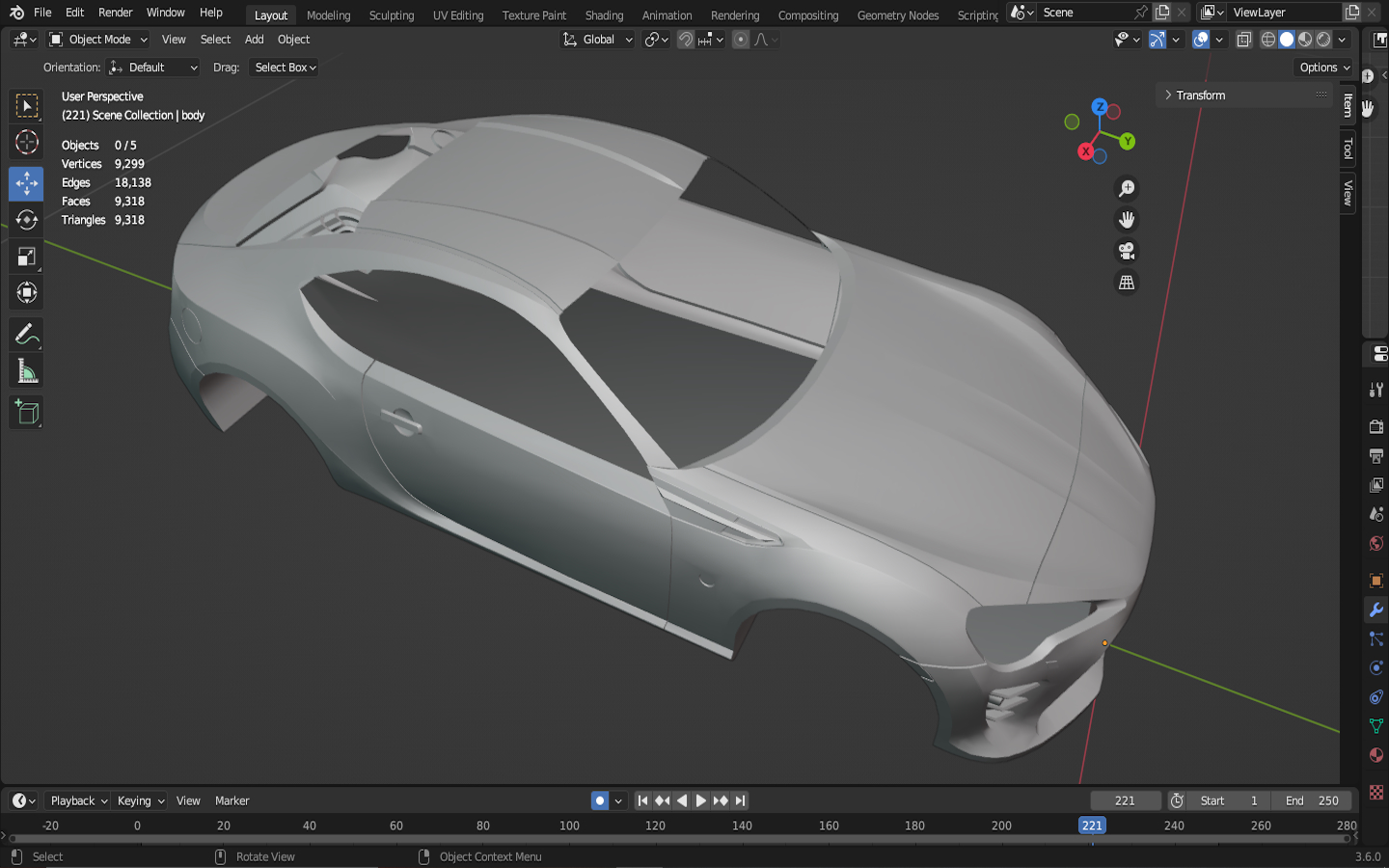Toggle proportional editing
This screenshot has height=868, width=1389.
(x=741, y=40)
